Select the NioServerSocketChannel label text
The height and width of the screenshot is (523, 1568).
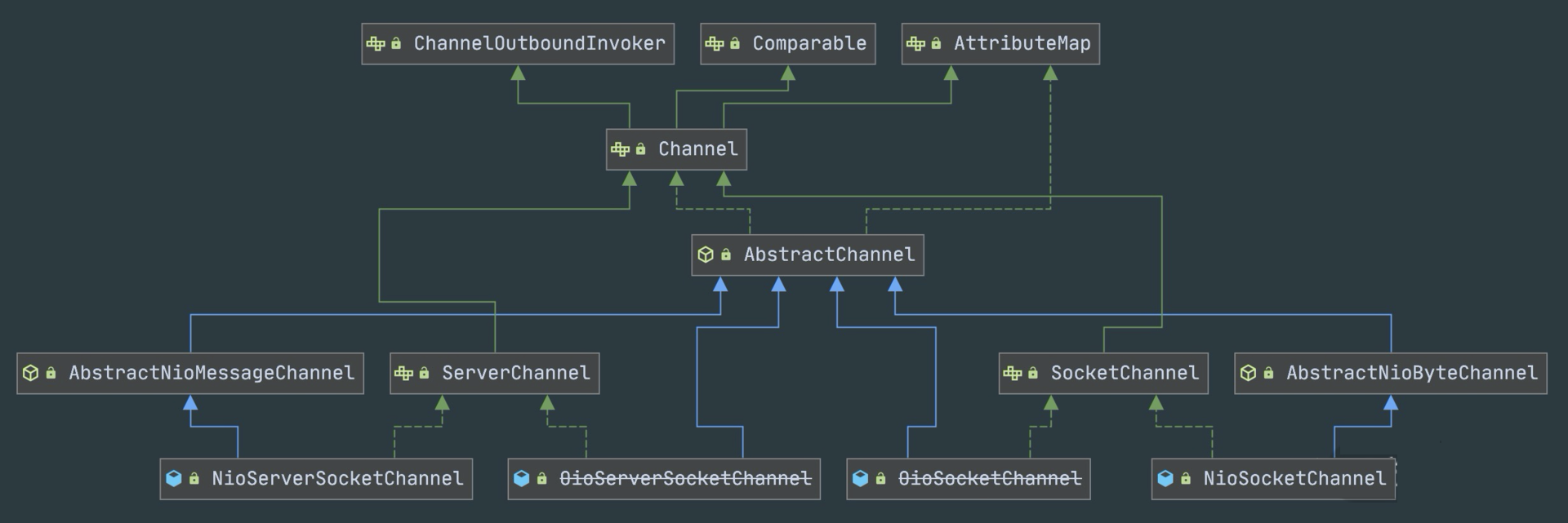(337, 478)
